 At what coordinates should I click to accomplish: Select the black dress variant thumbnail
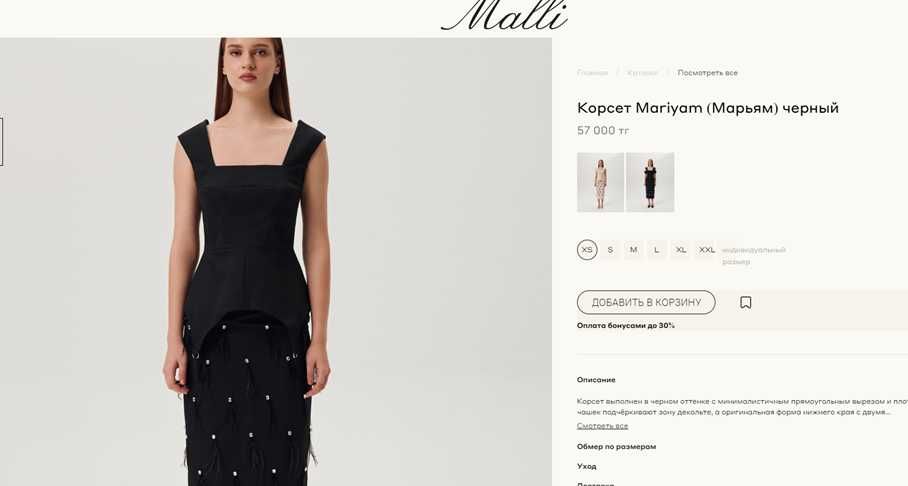point(650,182)
